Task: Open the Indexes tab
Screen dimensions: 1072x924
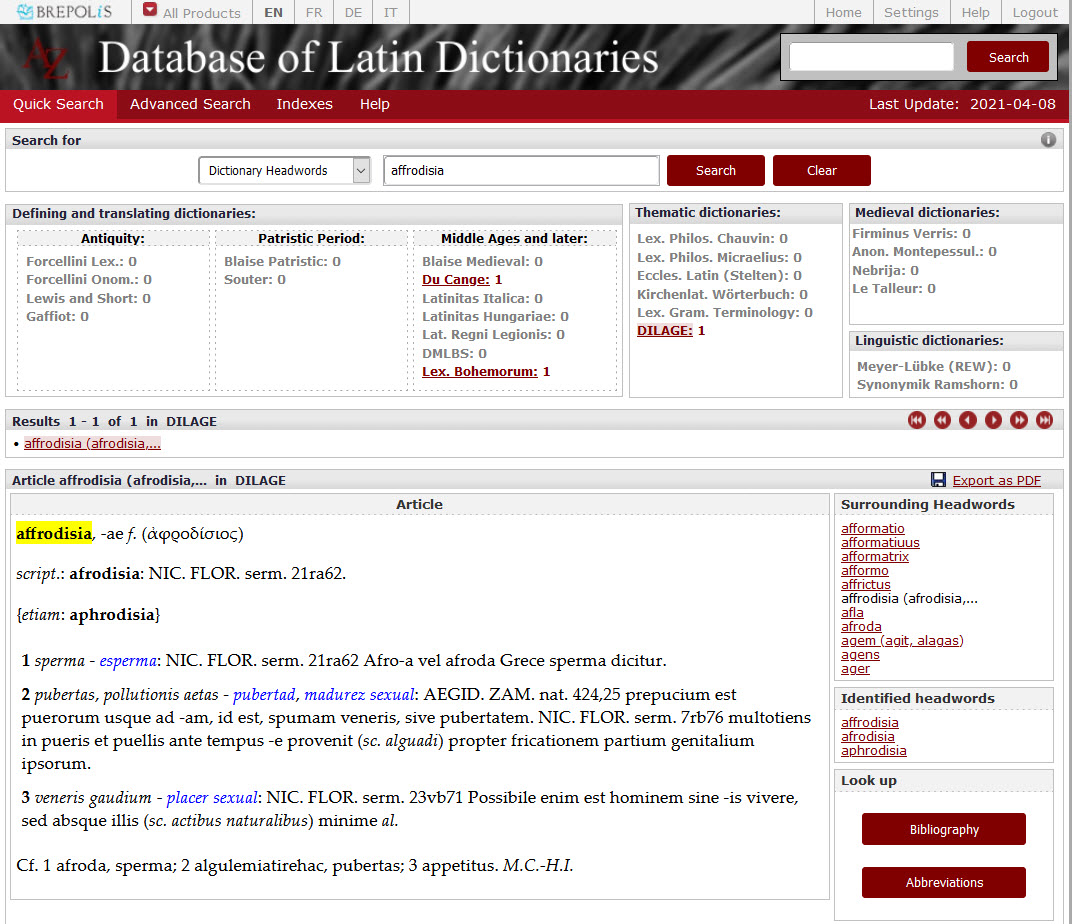Action: tap(304, 104)
